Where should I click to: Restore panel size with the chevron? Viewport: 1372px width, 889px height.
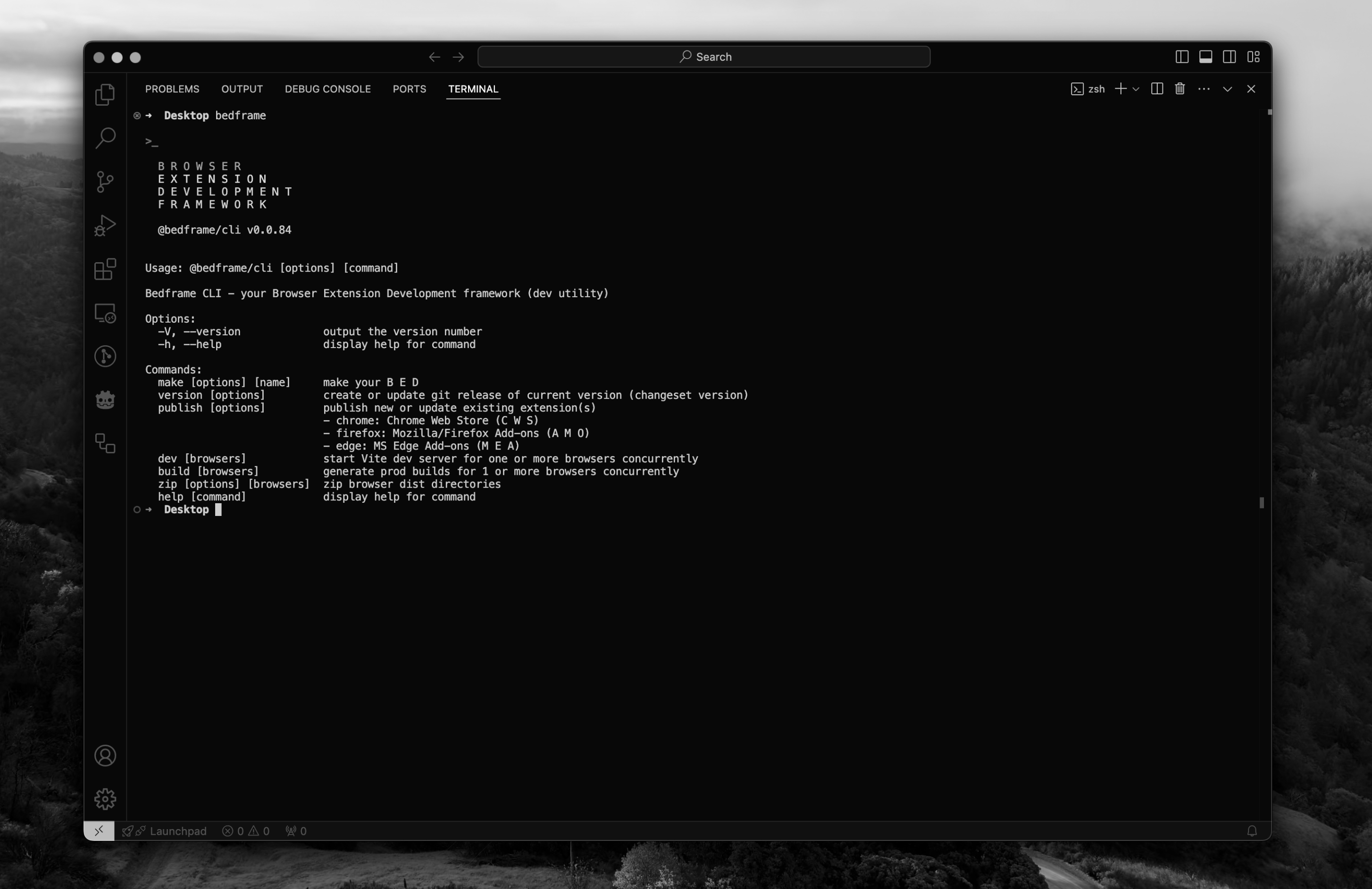[x=1227, y=89]
